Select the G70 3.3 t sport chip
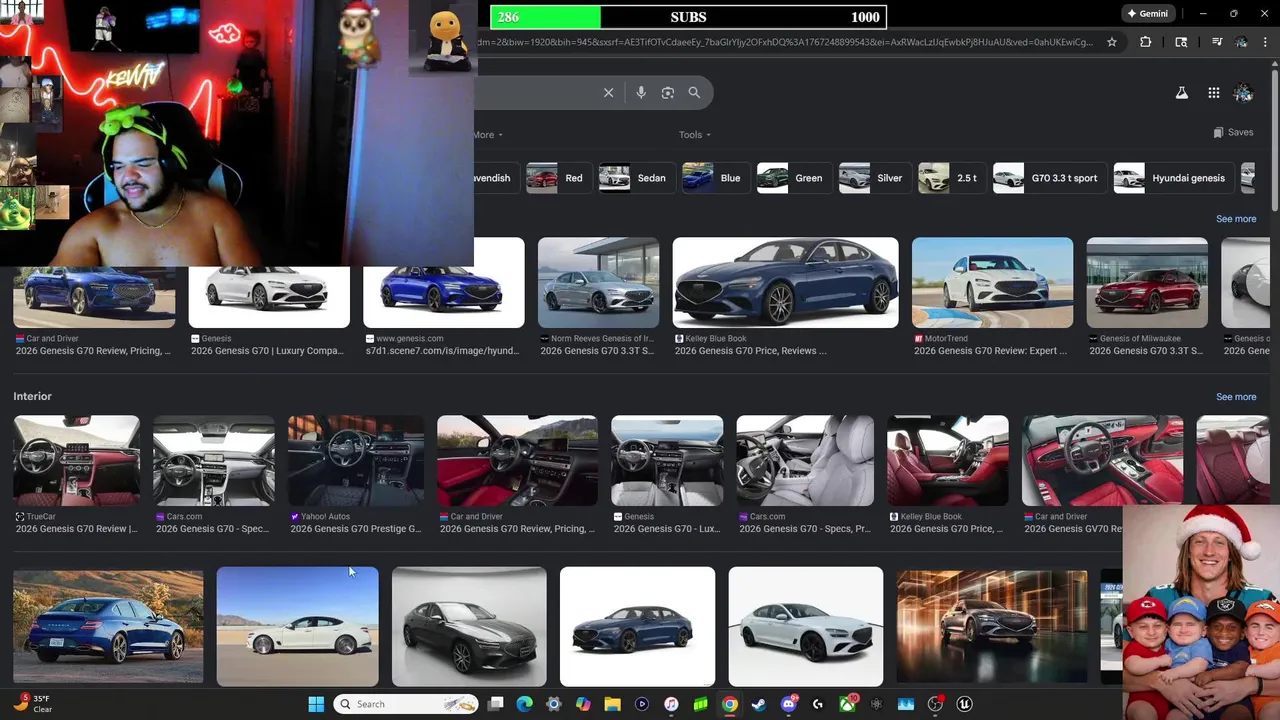 1048,178
